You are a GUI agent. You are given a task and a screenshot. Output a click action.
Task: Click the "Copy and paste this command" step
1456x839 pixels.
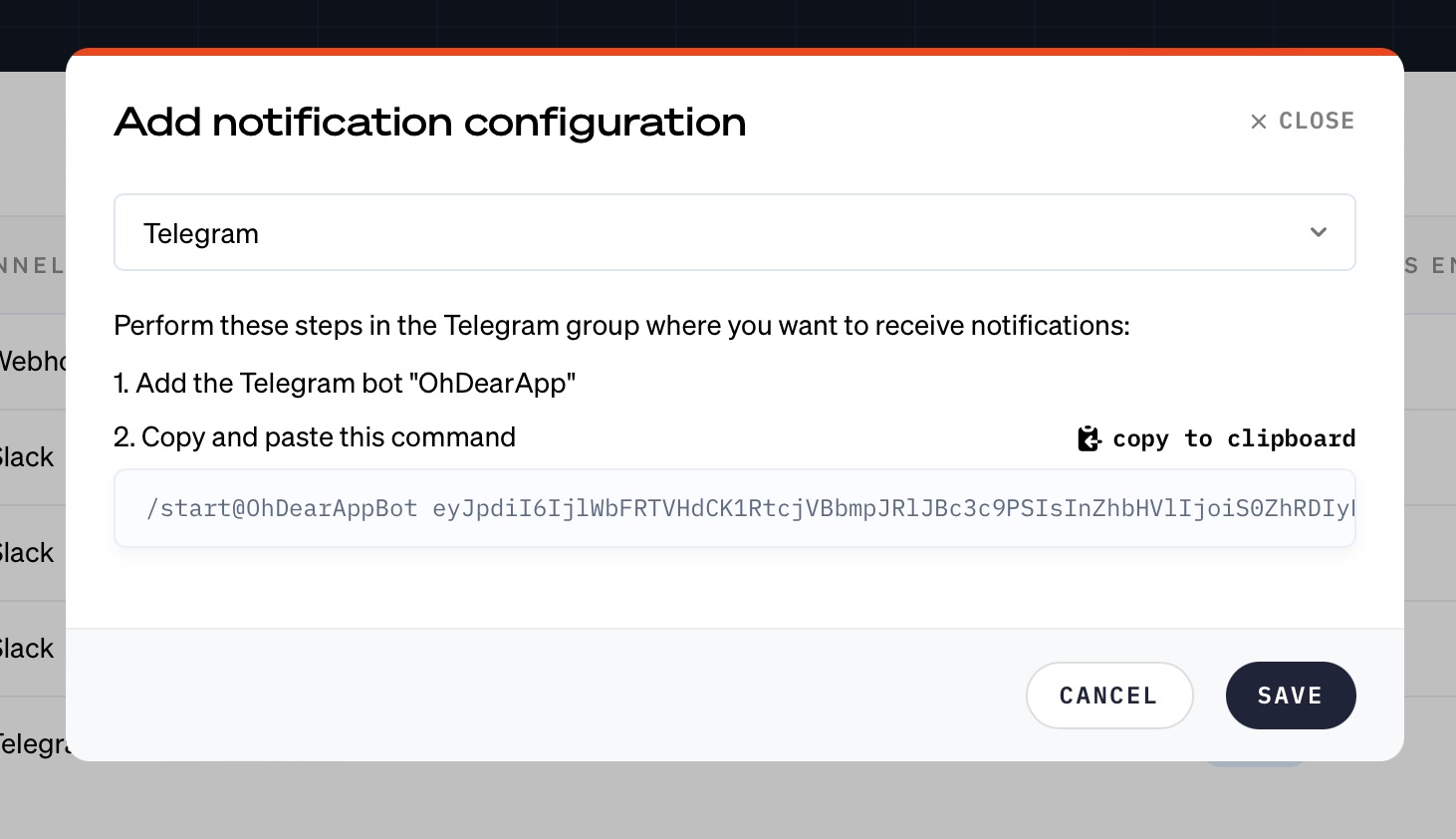[x=315, y=437]
